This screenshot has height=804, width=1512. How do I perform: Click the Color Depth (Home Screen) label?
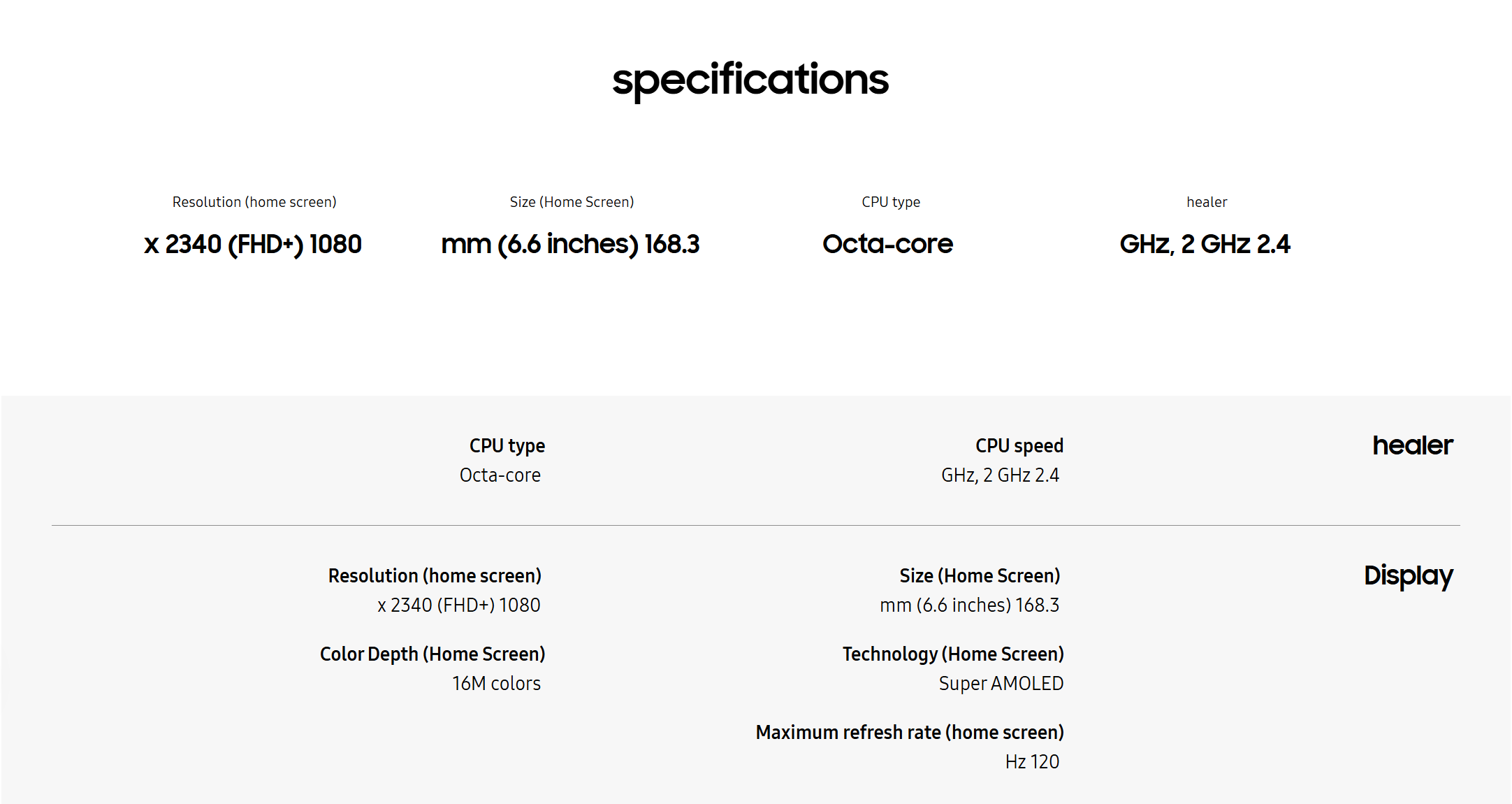432,654
